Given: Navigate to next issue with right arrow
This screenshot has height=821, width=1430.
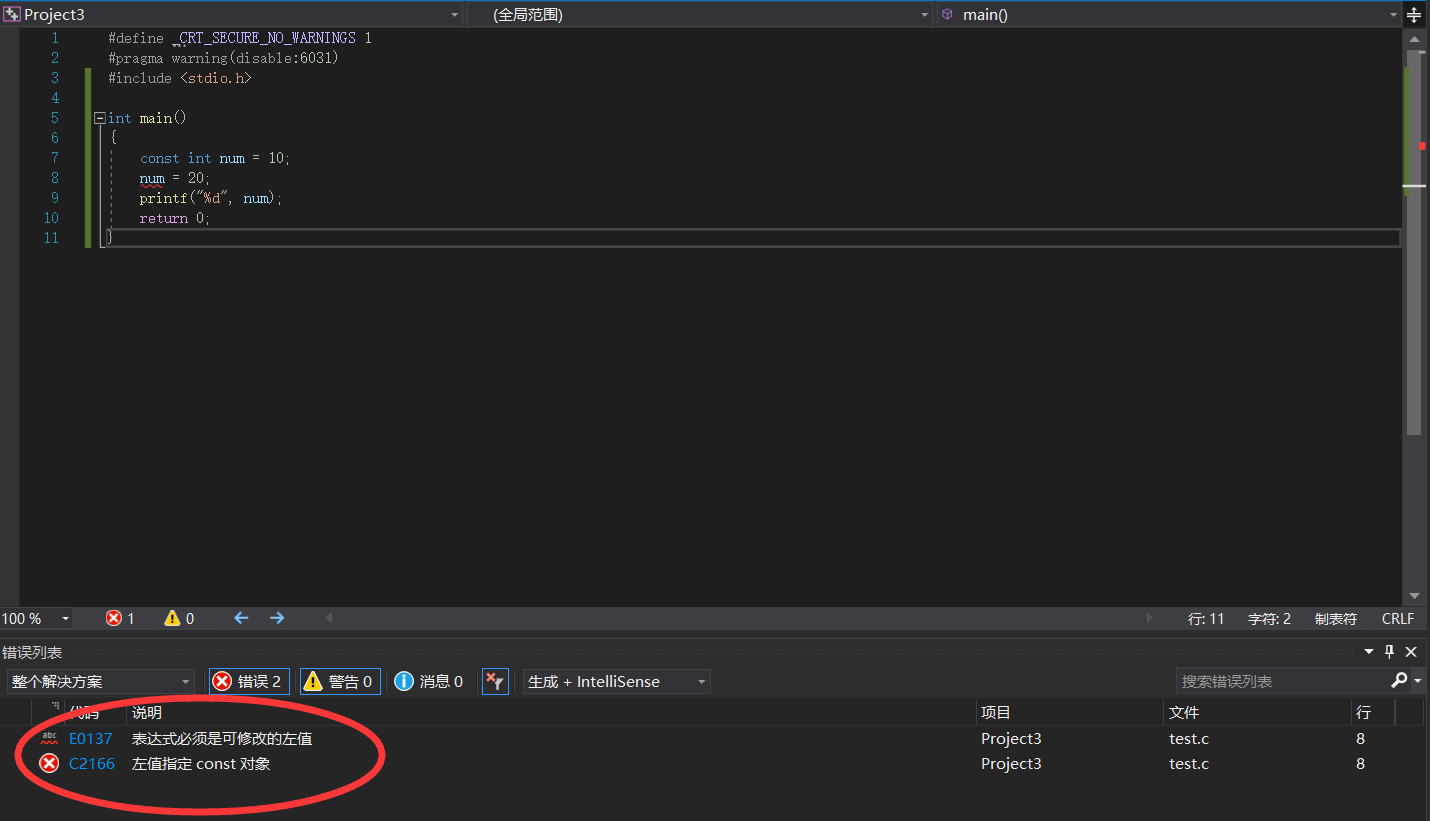Looking at the screenshot, I should pos(277,618).
